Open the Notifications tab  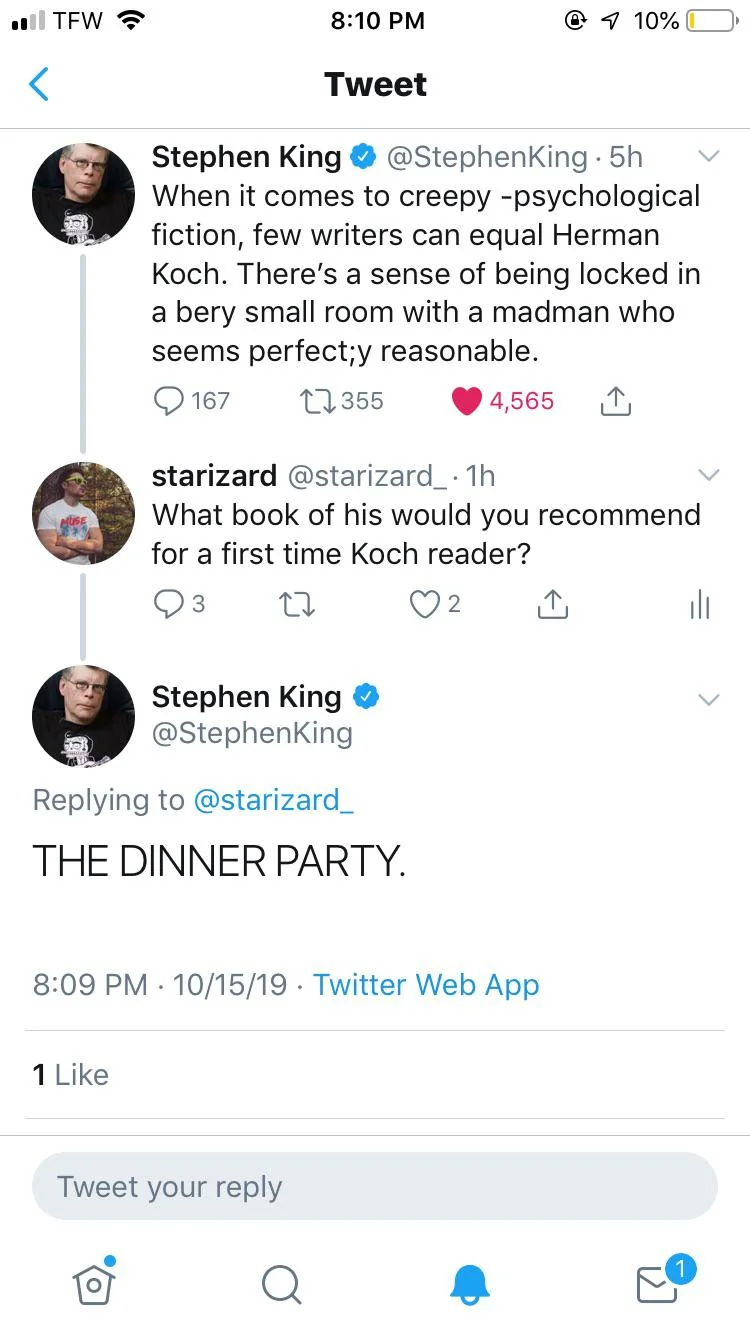pos(468,1286)
